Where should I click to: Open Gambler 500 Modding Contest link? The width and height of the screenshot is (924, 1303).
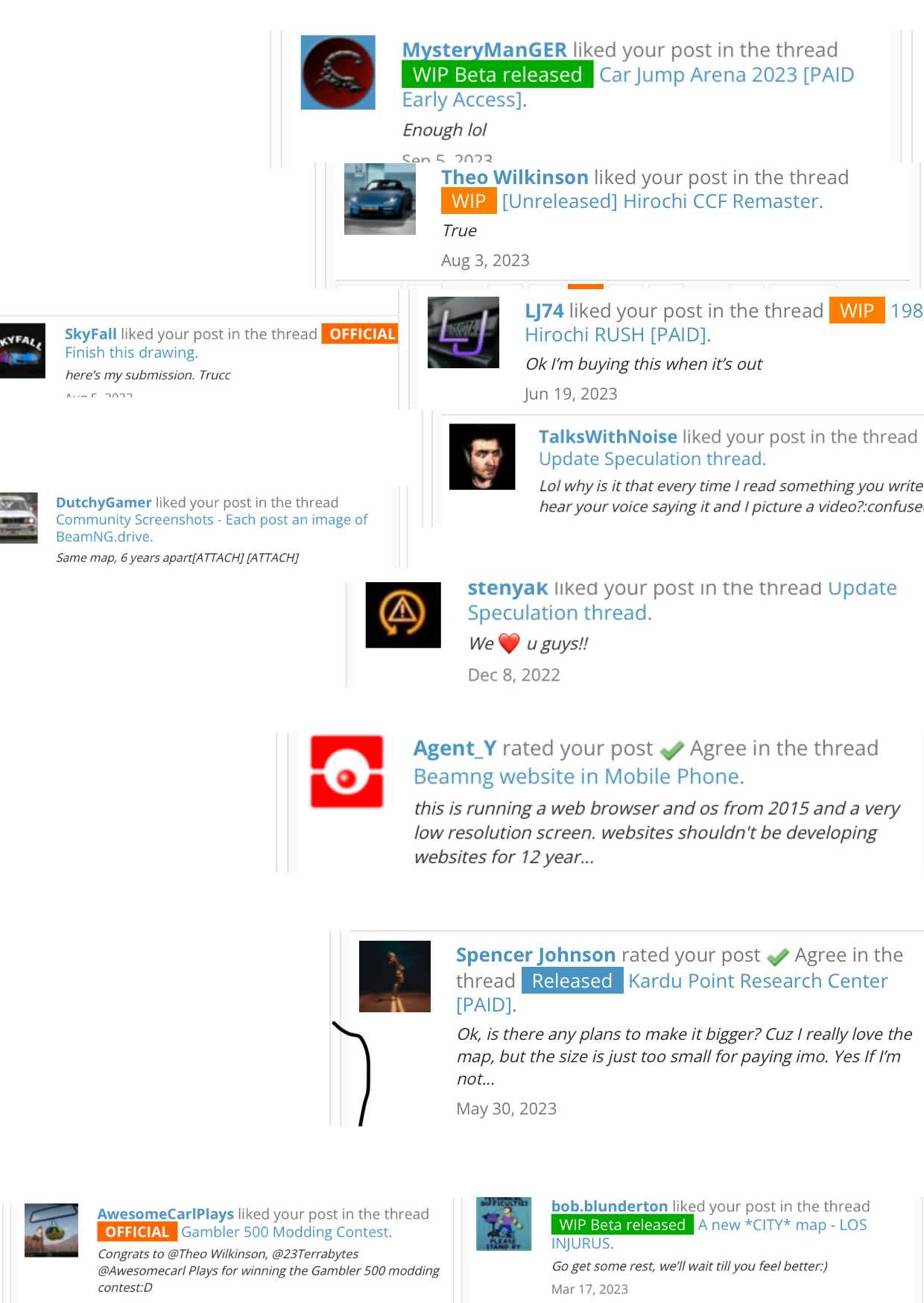coord(285,1232)
